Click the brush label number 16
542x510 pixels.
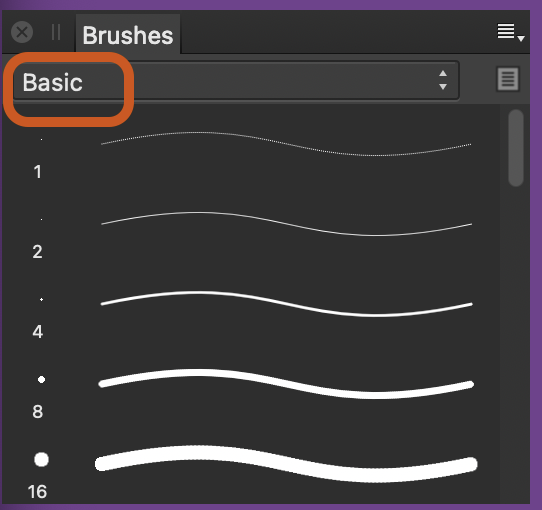pyautogui.click(x=37, y=492)
